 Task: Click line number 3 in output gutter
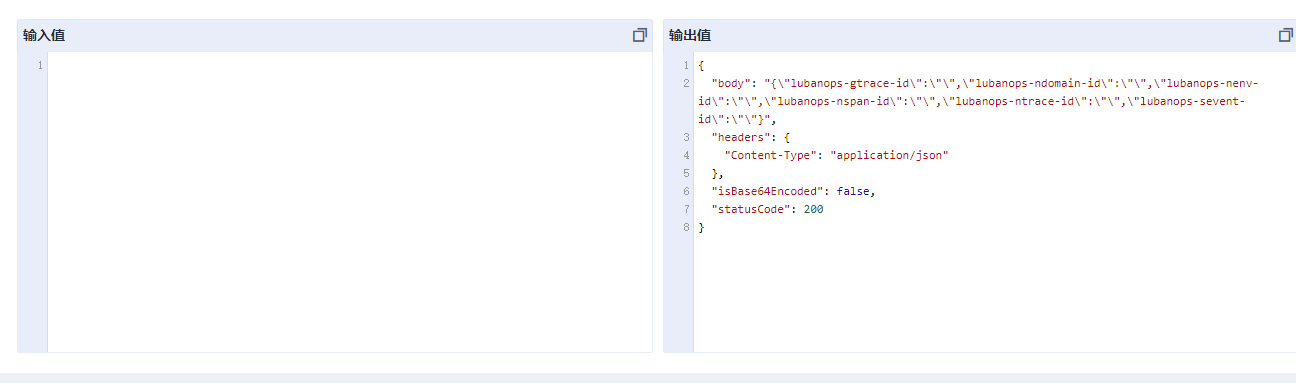686,137
